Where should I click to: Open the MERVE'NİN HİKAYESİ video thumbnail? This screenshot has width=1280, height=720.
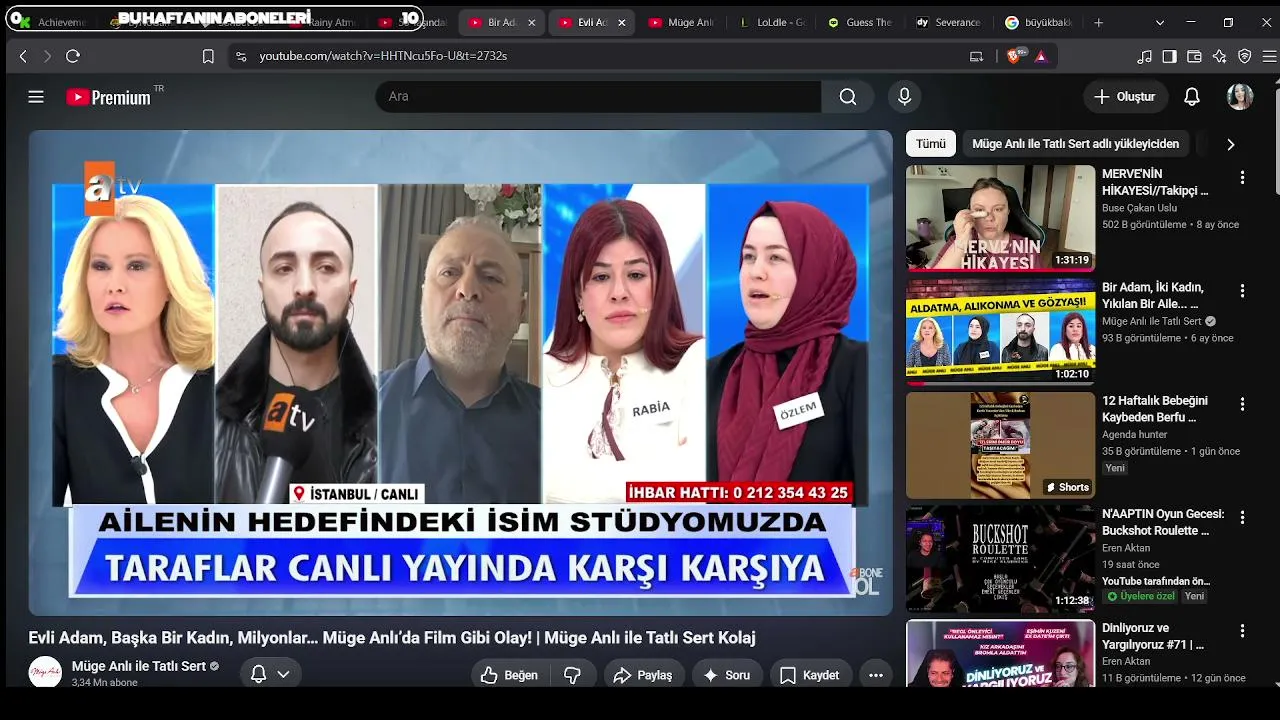tap(1000, 218)
